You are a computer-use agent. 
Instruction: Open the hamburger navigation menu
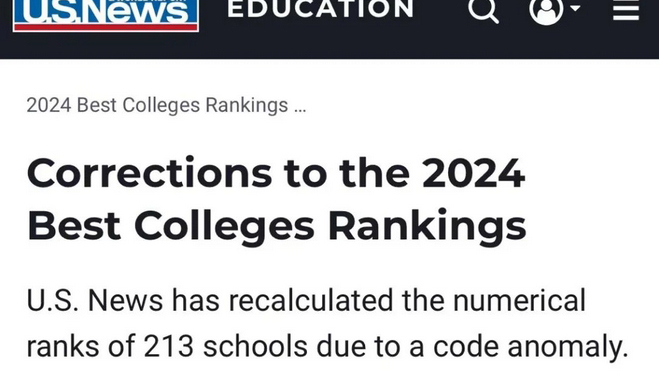pos(626,10)
